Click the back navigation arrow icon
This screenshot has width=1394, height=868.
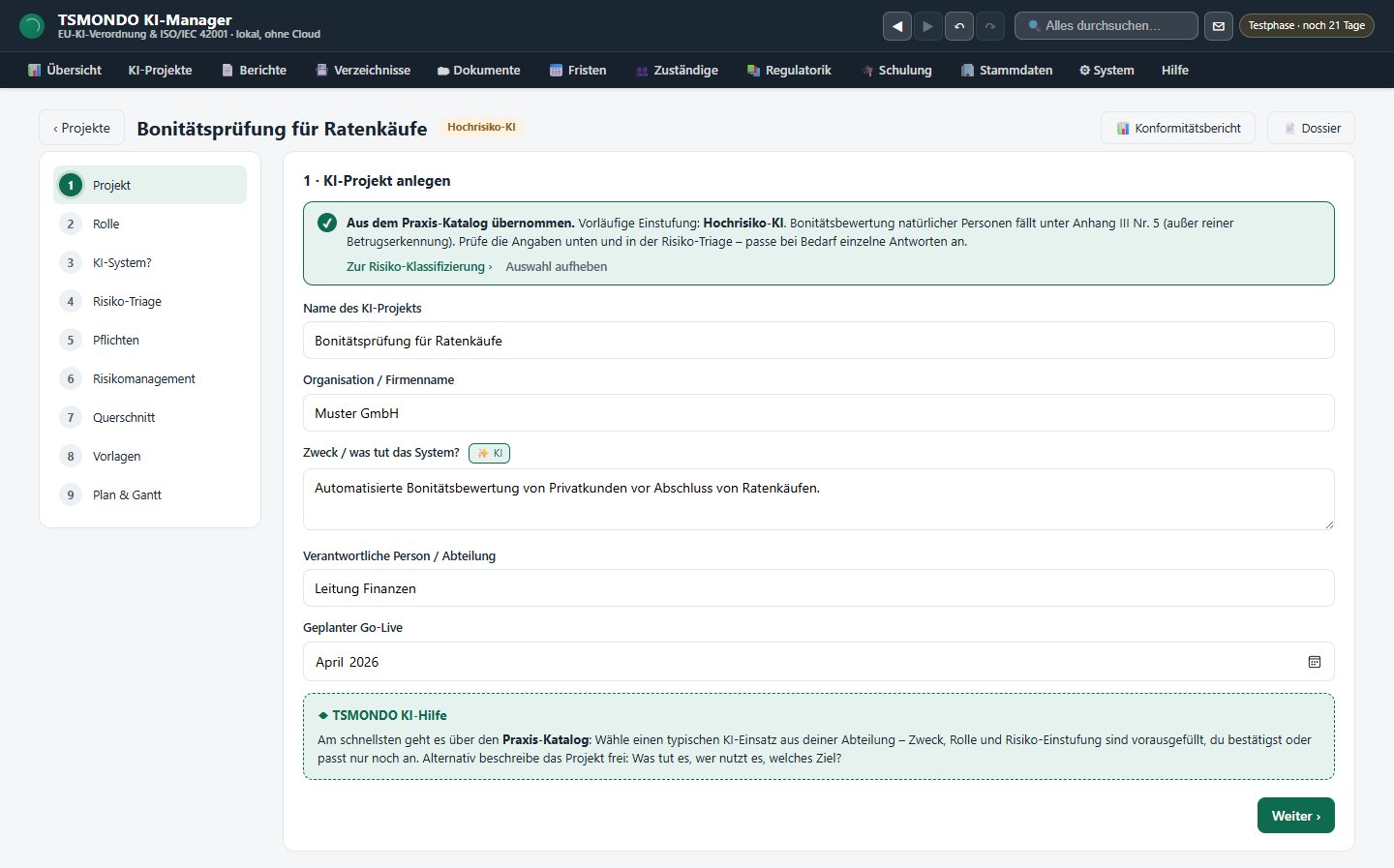pos(897,26)
